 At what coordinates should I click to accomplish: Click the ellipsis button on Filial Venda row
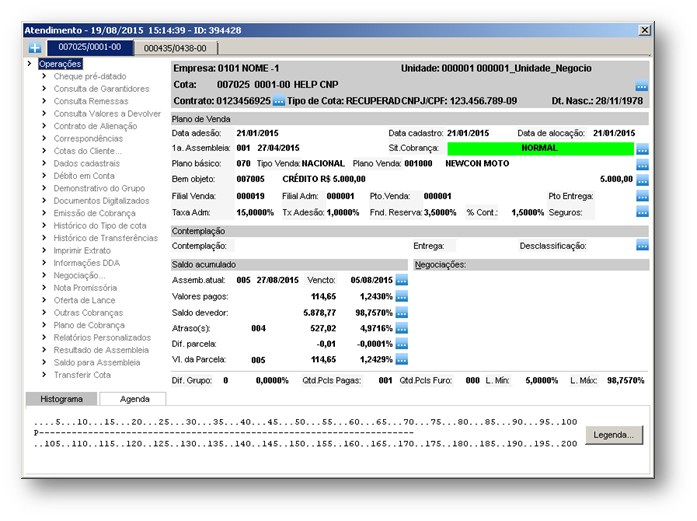[x=642, y=196]
